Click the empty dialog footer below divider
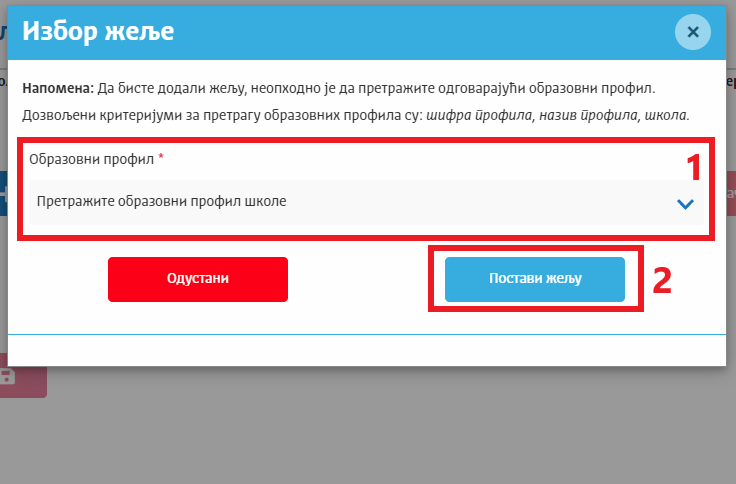This screenshot has height=484, width=736. pyautogui.click(x=367, y=349)
